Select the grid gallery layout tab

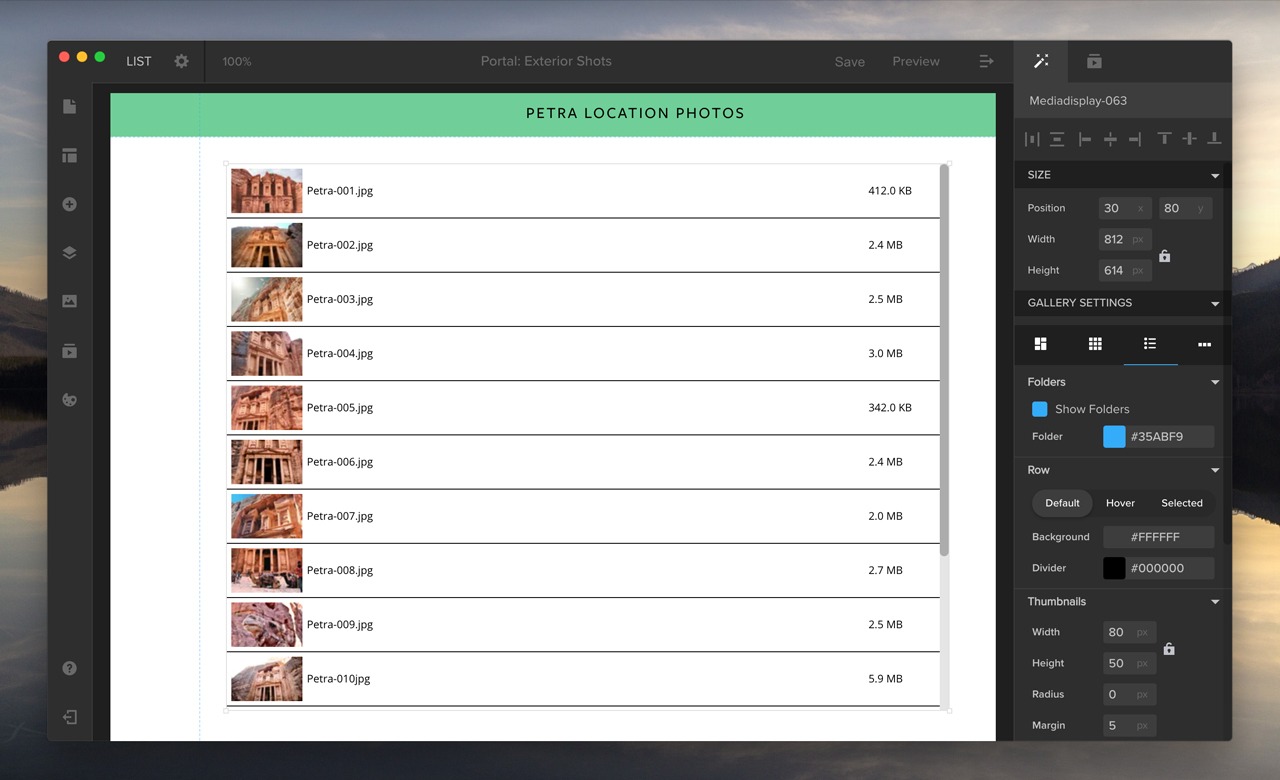pyautogui.click(x=1095, y=344)
